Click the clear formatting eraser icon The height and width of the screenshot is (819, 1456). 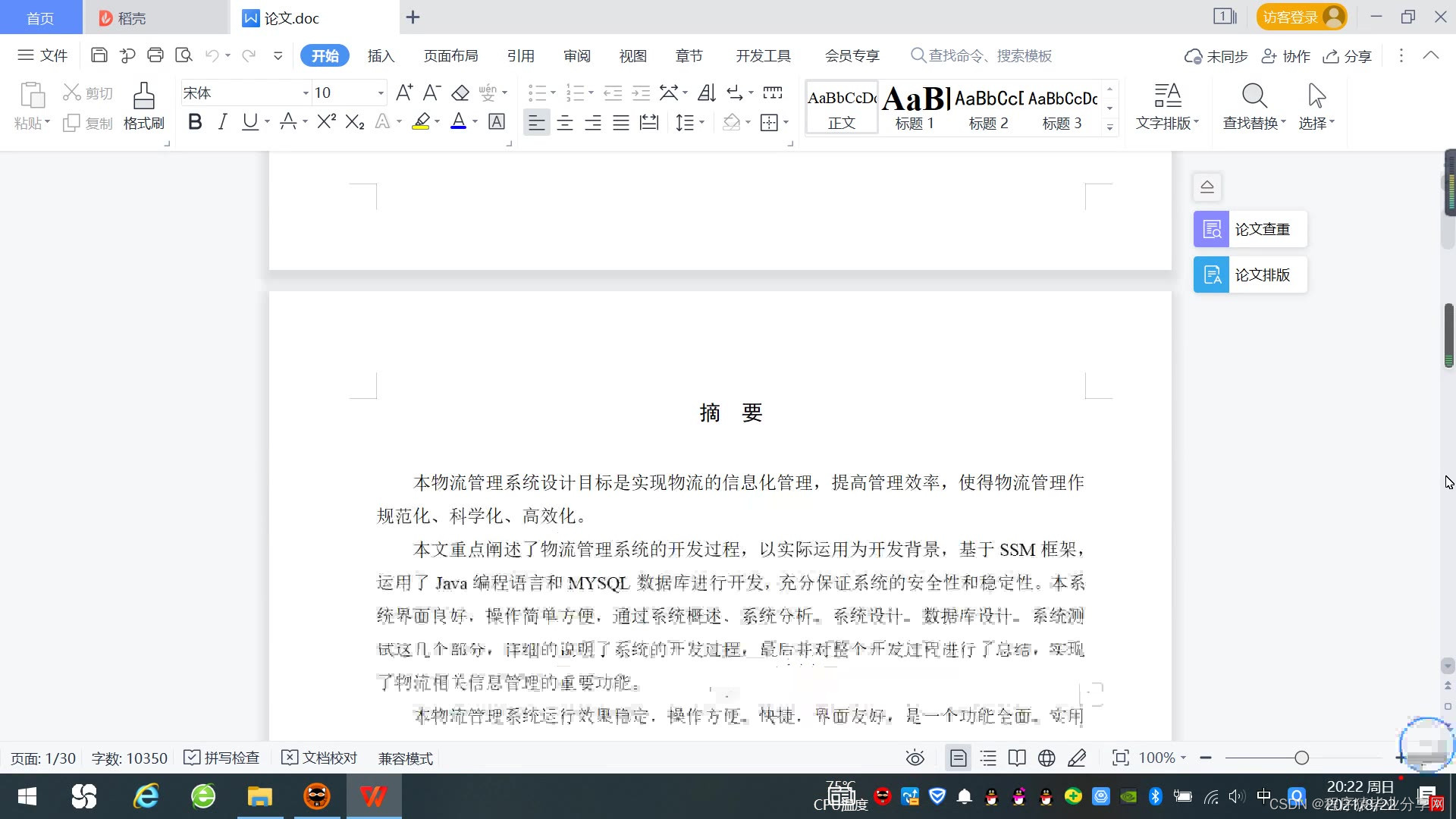tap(460, 93)
